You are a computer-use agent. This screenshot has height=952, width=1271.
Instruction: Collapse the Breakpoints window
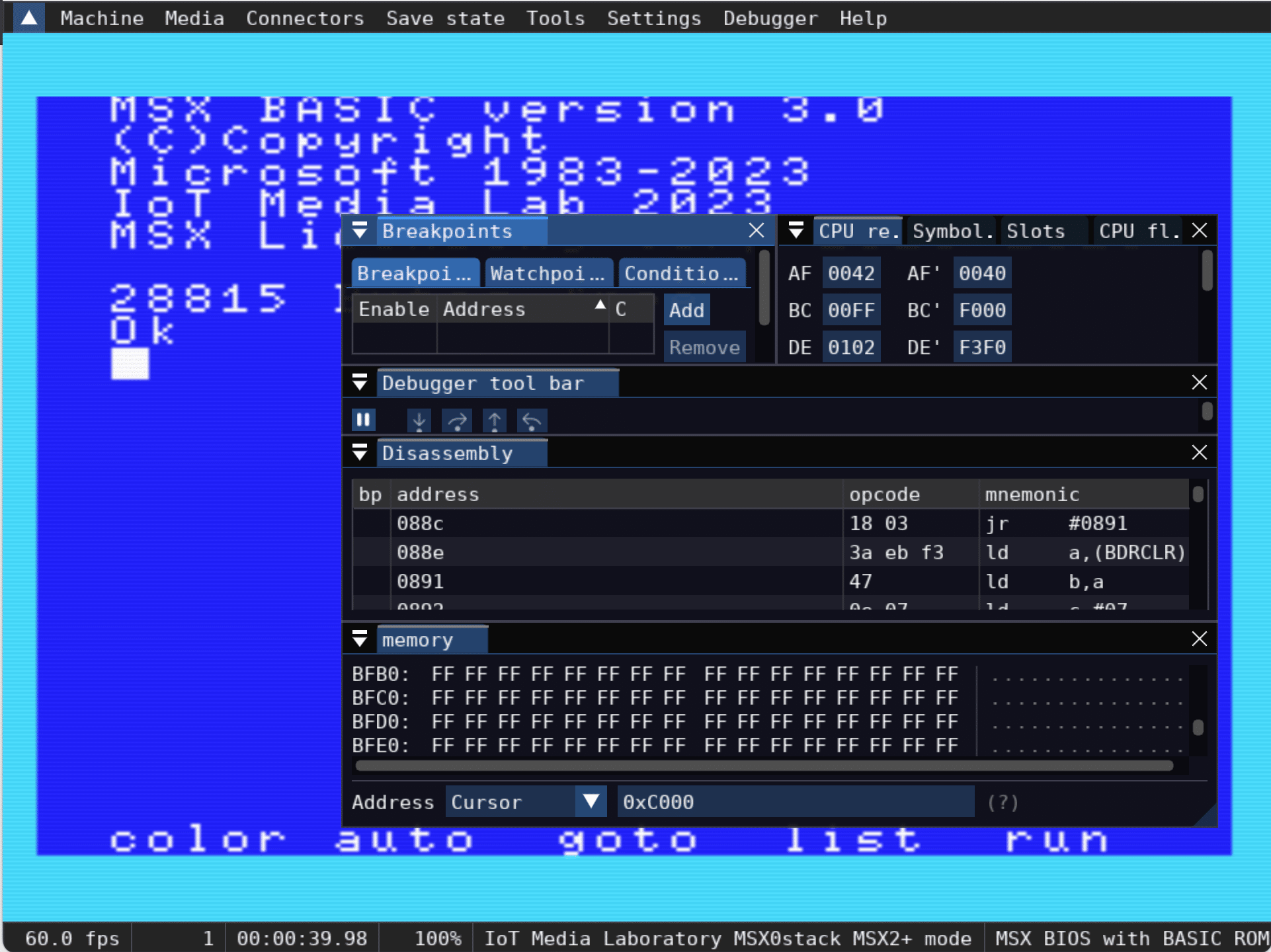(360, 231)
